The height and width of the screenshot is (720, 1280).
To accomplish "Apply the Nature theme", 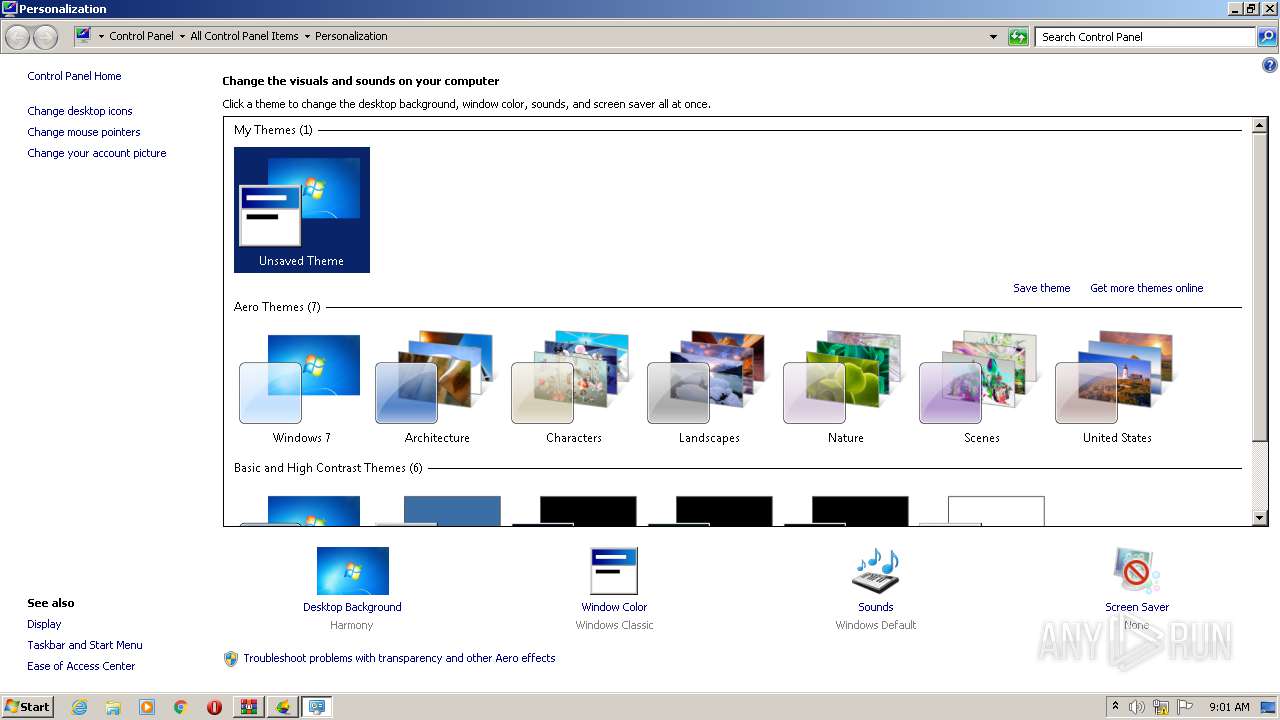I will (845, 388).
